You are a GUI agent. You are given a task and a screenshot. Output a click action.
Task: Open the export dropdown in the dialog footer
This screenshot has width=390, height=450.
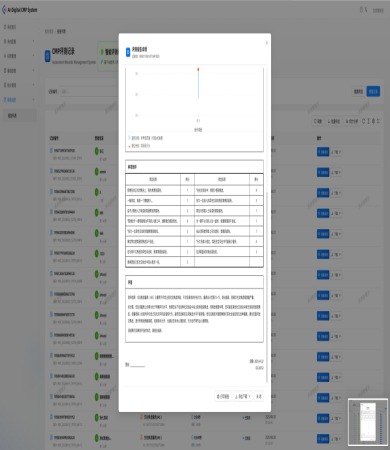[x=243, y=396]
